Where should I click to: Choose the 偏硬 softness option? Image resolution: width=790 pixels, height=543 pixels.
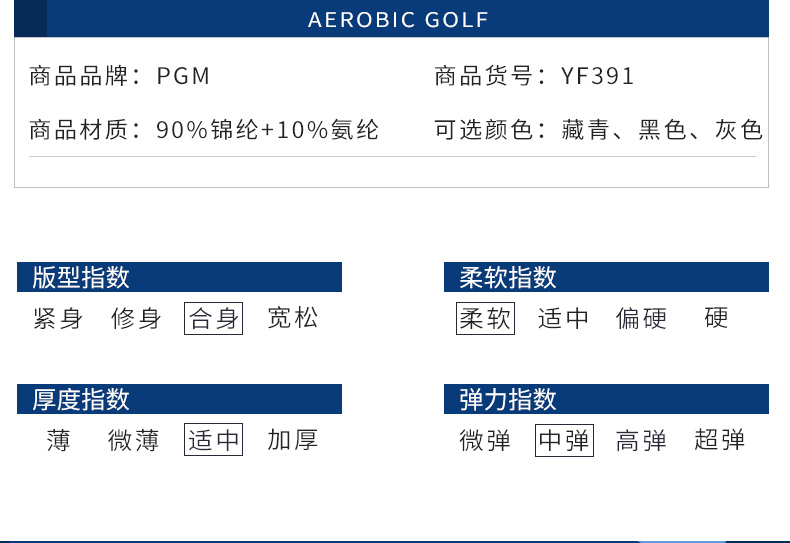[x=642, y=319]
